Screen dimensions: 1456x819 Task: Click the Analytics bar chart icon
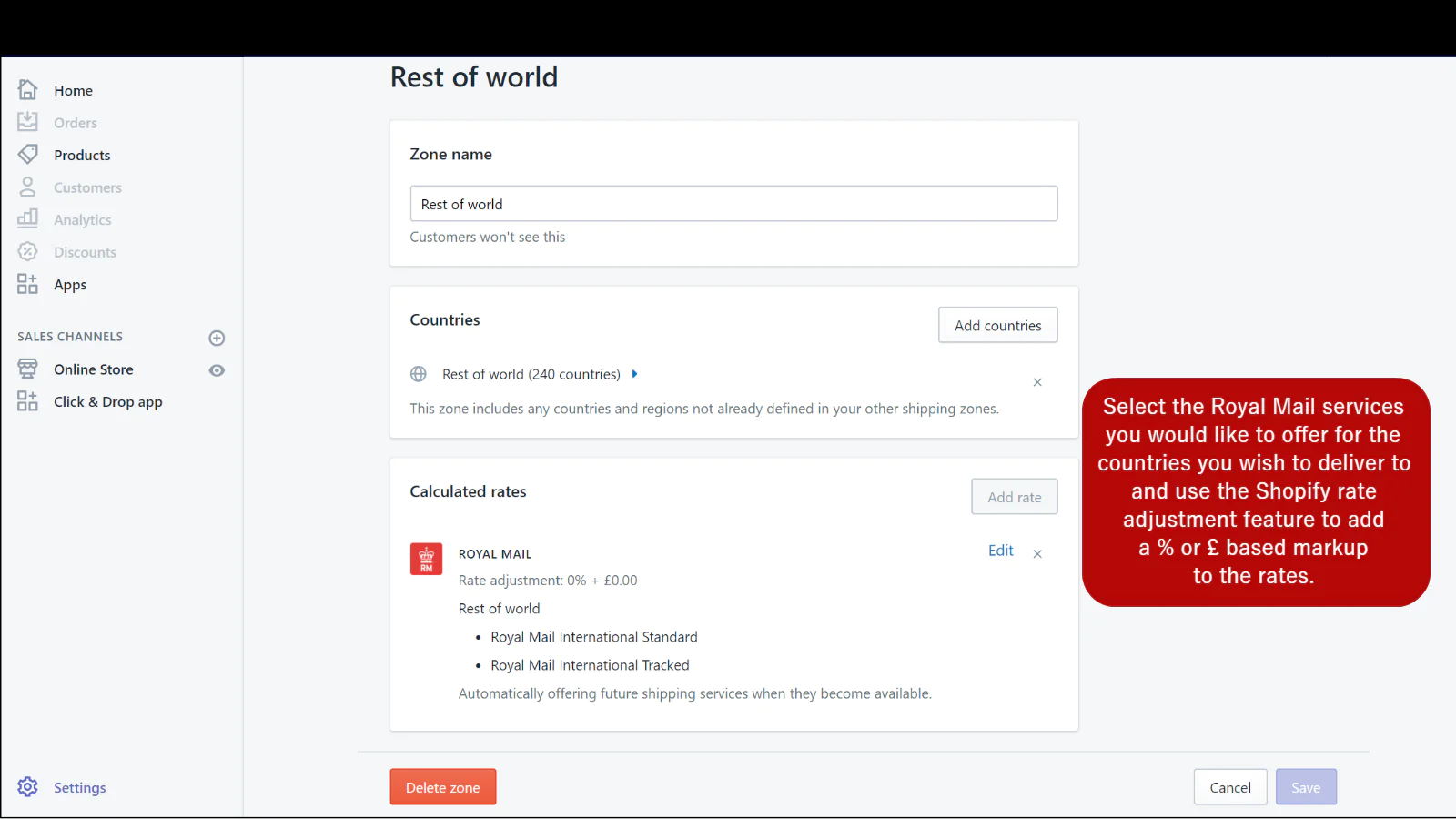pos(27,218)
